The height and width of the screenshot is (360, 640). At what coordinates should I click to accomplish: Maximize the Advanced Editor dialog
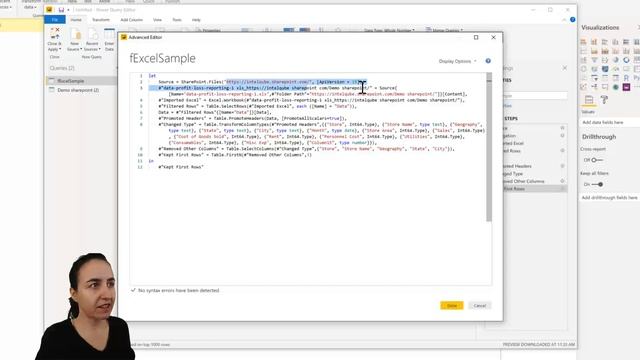tap(476, 37)
